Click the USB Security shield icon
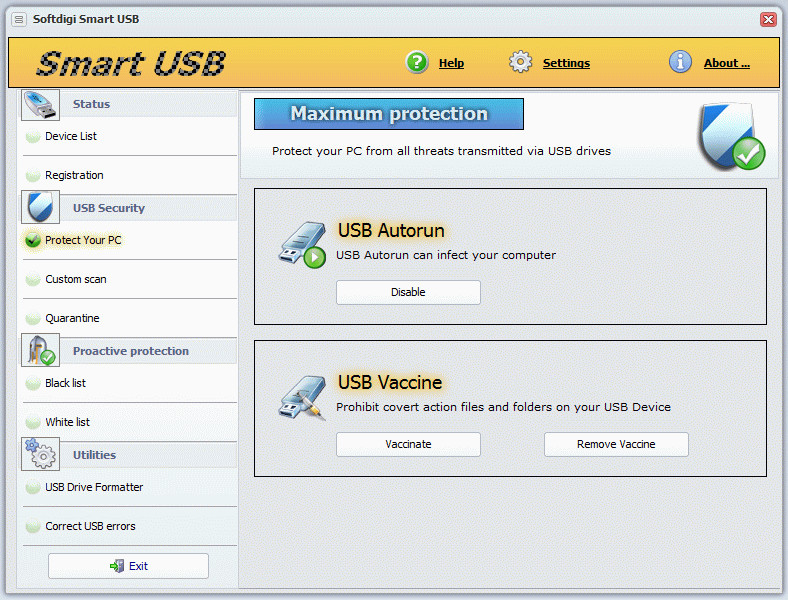788x600 pixels. pos(40,207)
